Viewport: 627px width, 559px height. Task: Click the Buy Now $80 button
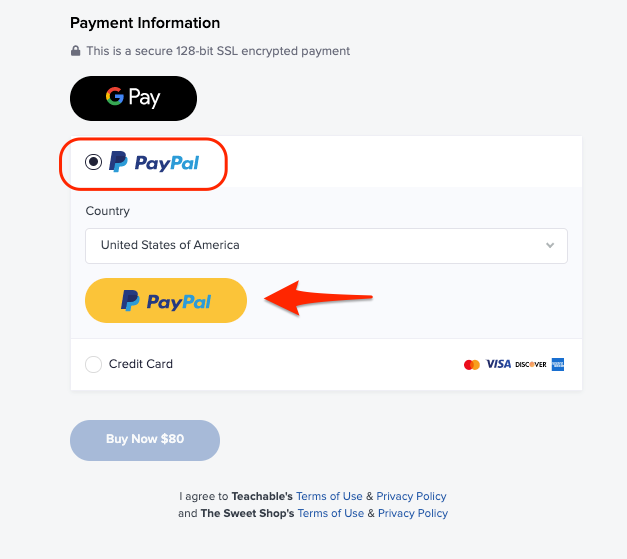click(x=145, y=440)
